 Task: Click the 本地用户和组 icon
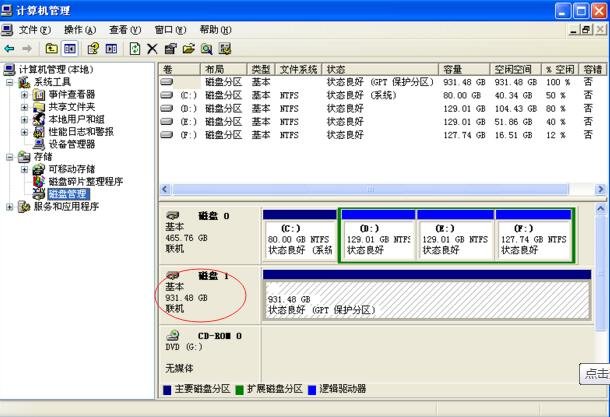tap(39, 119)
